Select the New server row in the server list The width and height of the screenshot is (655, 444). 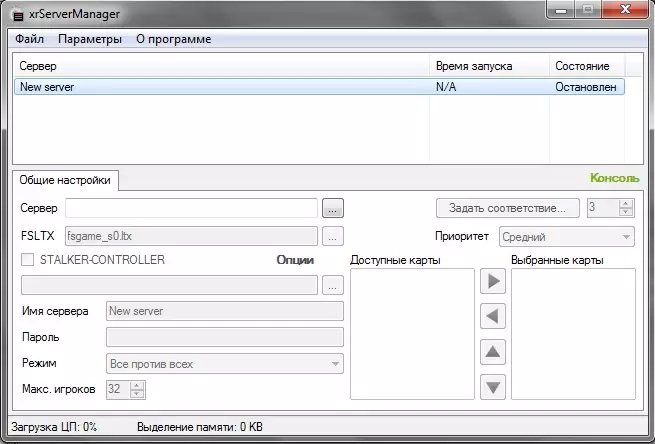click(x=320, y=87)
